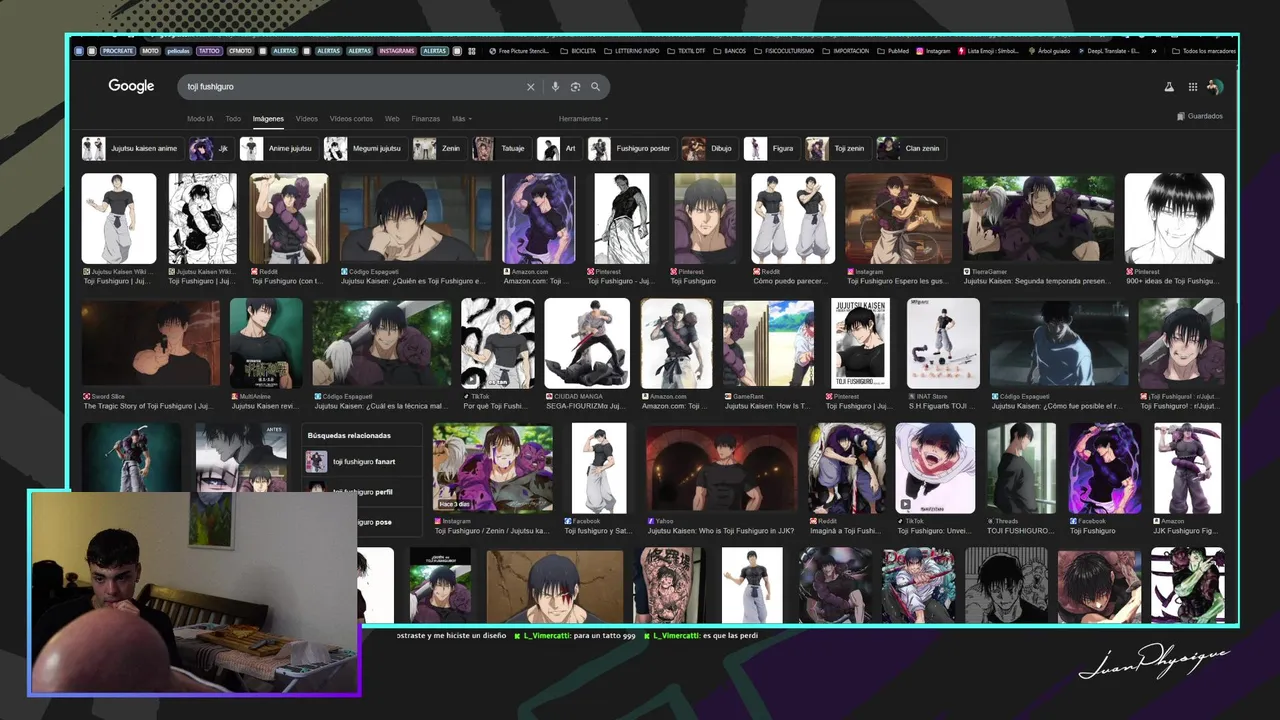Open the PubMed bookmark
This screenshot has height=720, width=1280.
(893, 51)
